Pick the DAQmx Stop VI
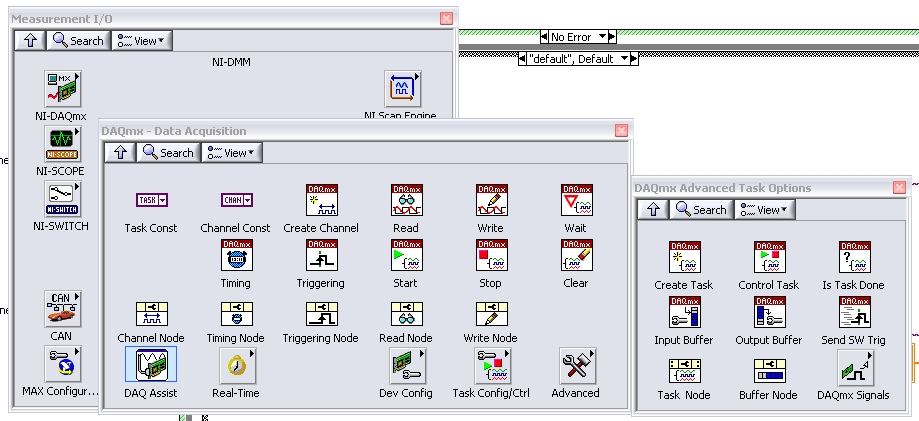 point(492,255)
